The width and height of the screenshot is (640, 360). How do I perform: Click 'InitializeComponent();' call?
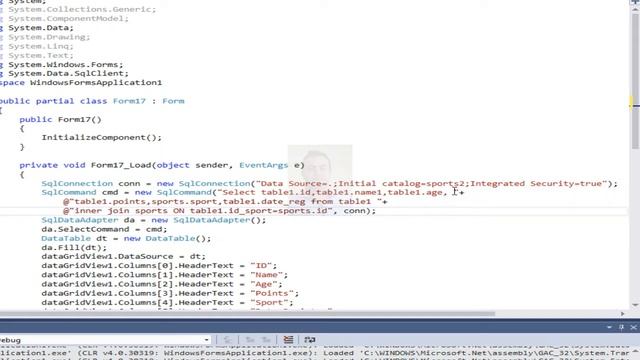(x=102, y=138)
